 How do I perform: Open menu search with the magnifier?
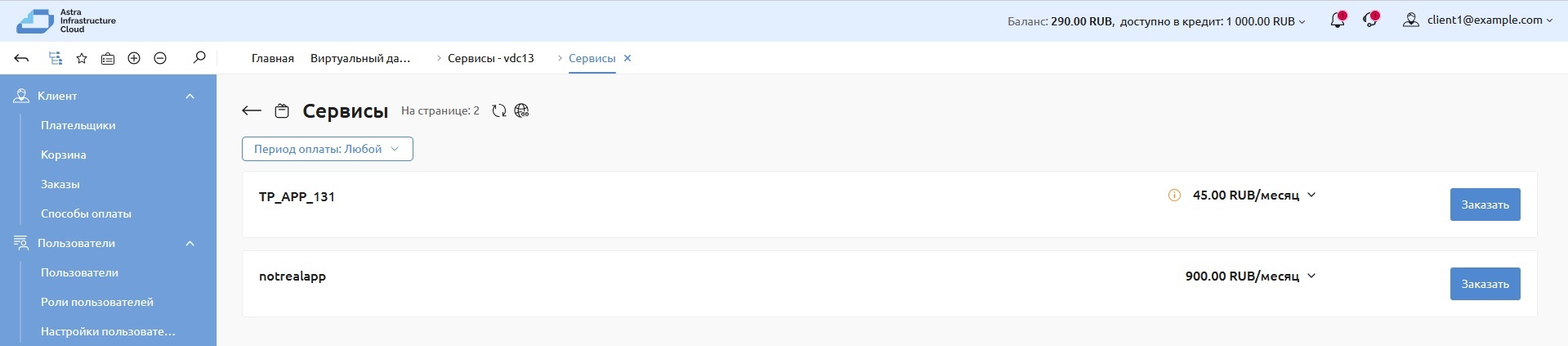coord(199,58)
